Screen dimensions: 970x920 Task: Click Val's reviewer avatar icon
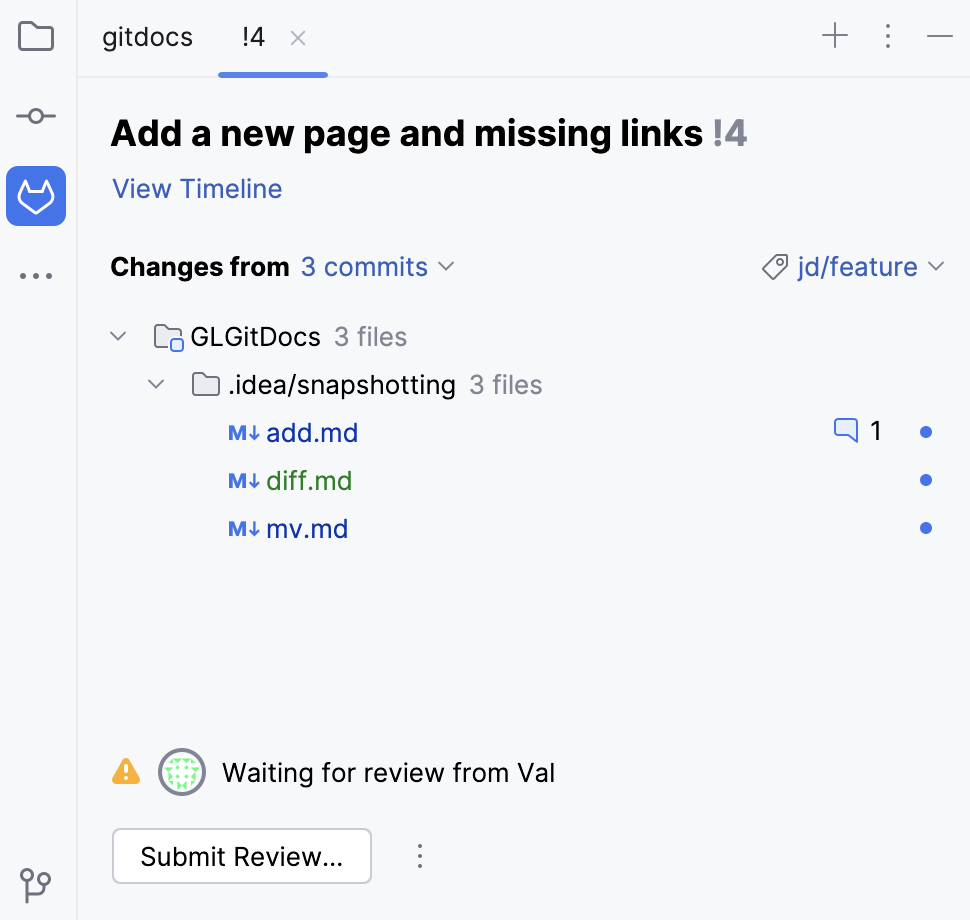(182, 771)
